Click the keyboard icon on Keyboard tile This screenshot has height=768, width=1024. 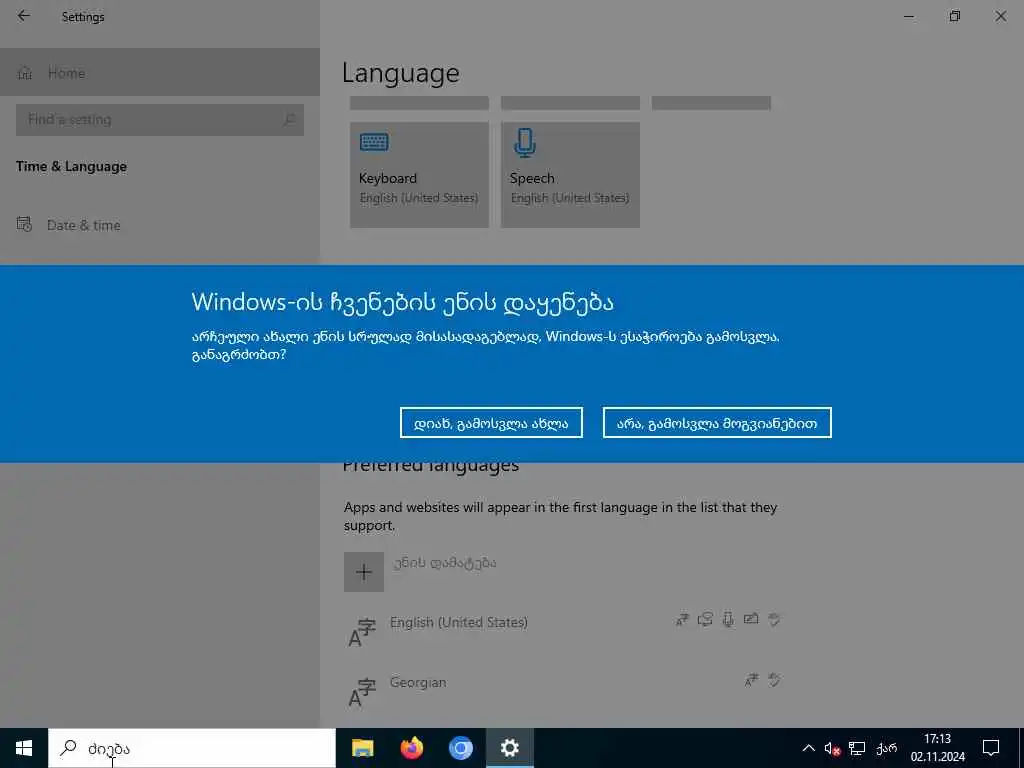pyautogui.click(x=374, y=142)
